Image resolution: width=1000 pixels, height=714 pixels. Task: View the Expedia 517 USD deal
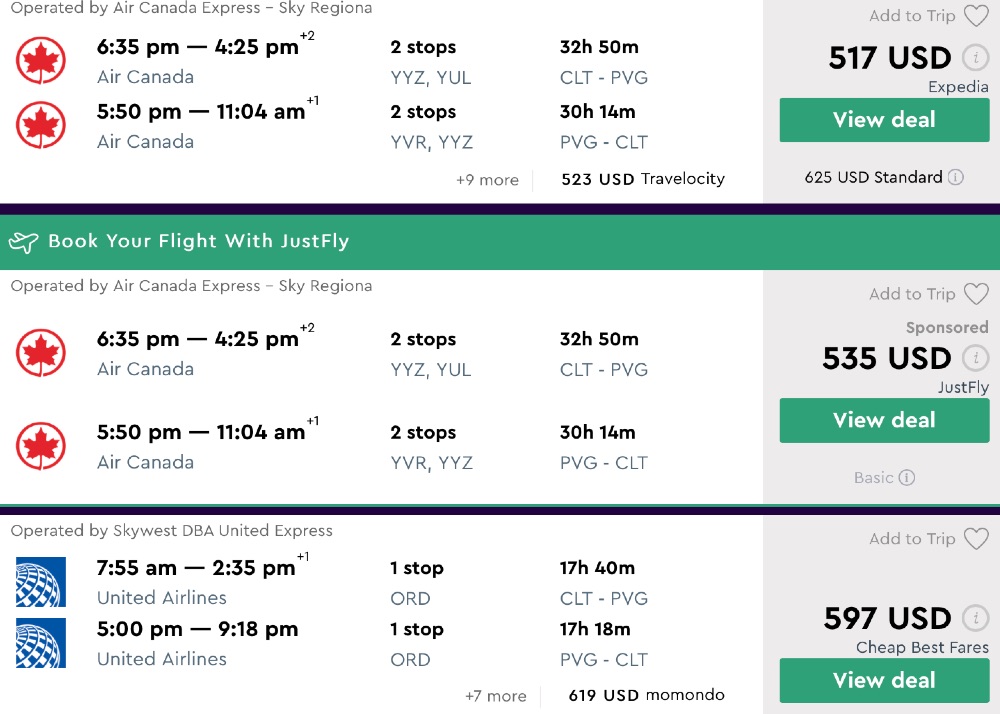(x=884, y=120)
